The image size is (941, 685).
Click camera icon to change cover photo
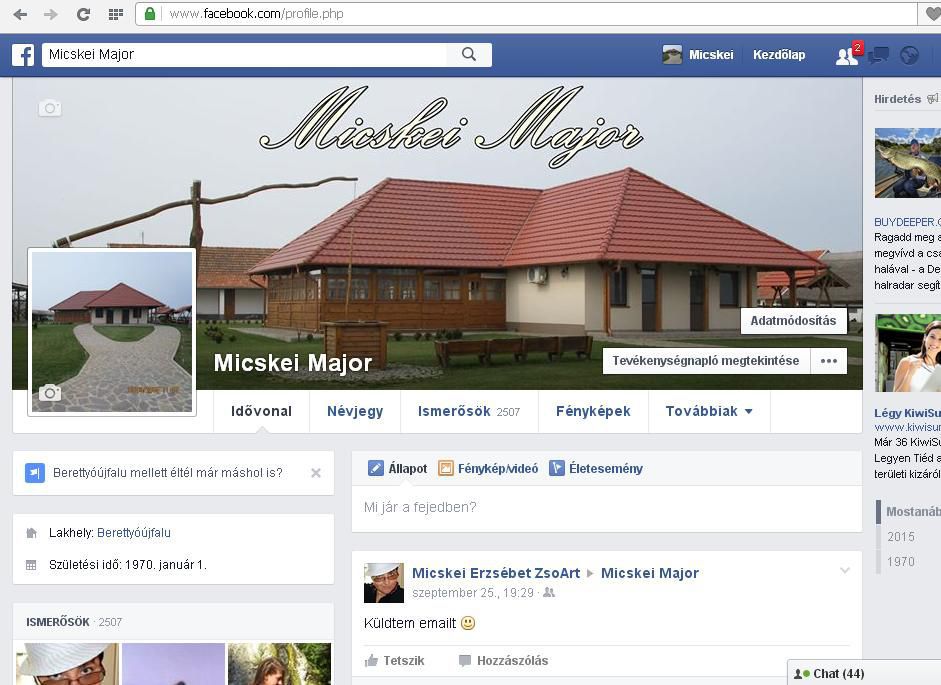click(50, 108)
